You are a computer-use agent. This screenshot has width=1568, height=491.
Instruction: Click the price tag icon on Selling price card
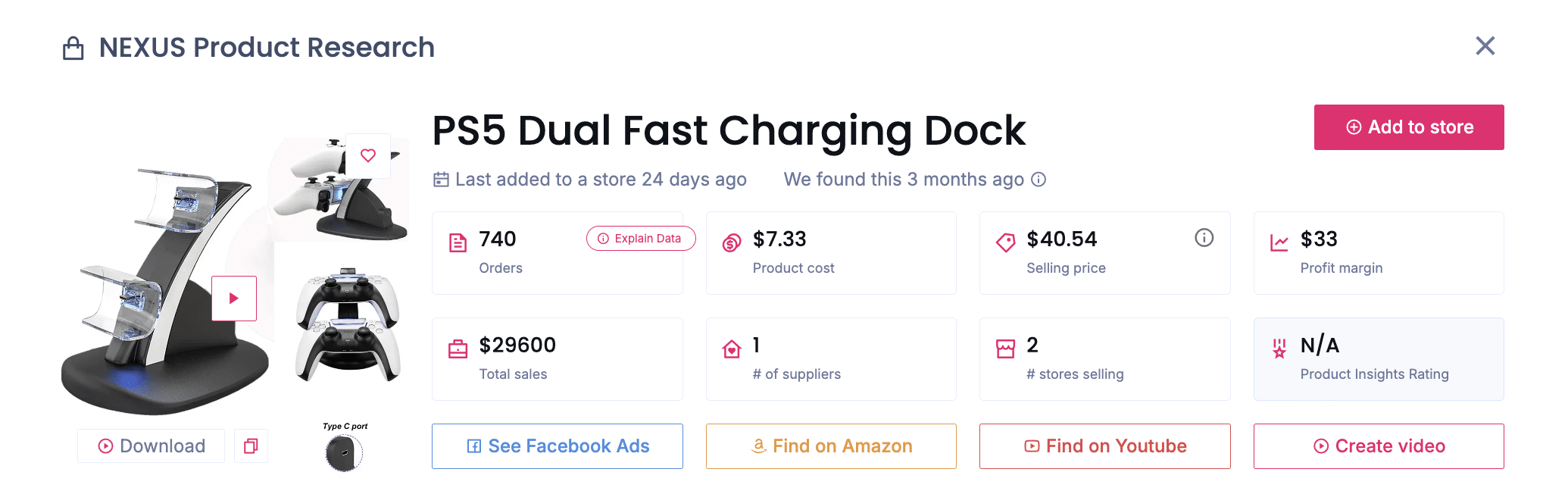click(1005, 242)
